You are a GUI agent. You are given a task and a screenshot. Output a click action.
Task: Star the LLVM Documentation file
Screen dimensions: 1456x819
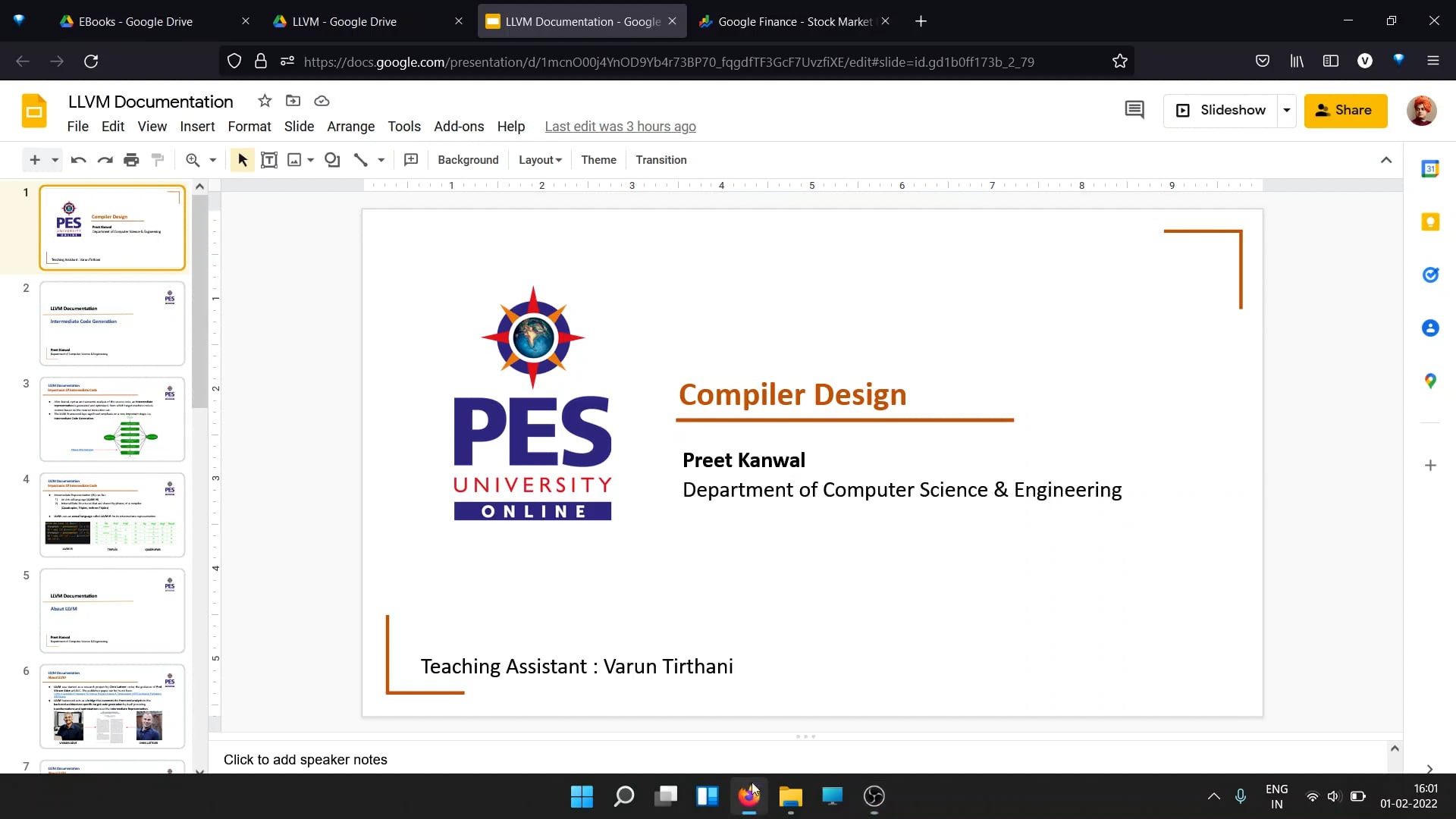[265, 101]
